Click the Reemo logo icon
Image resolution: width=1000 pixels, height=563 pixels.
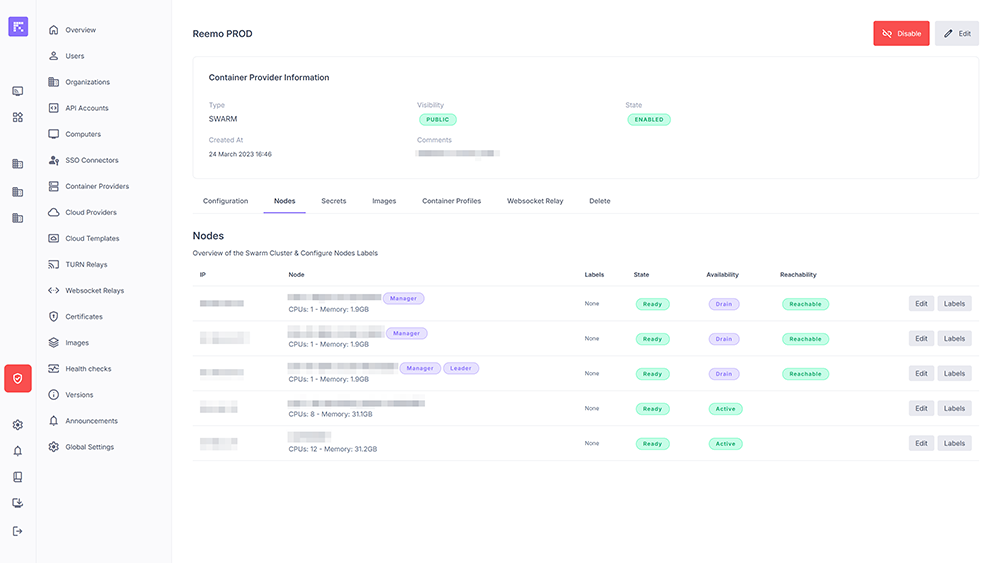pos(18,27)
